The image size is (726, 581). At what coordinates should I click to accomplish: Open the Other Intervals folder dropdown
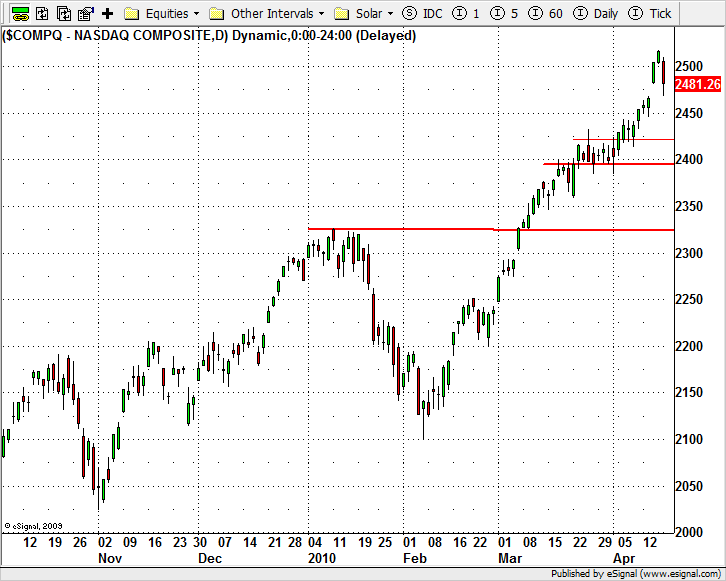point(267,13)
